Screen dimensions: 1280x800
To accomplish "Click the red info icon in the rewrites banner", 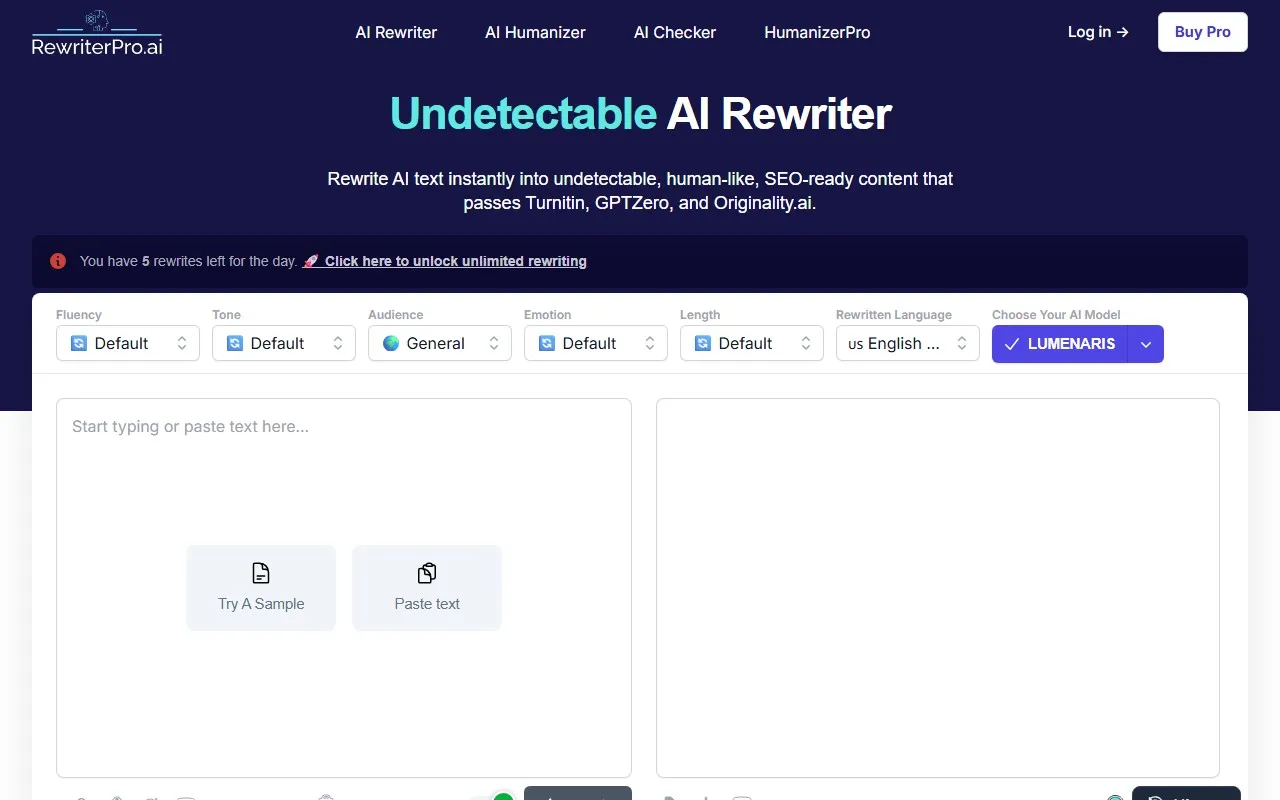I will (x=57, y=260).
